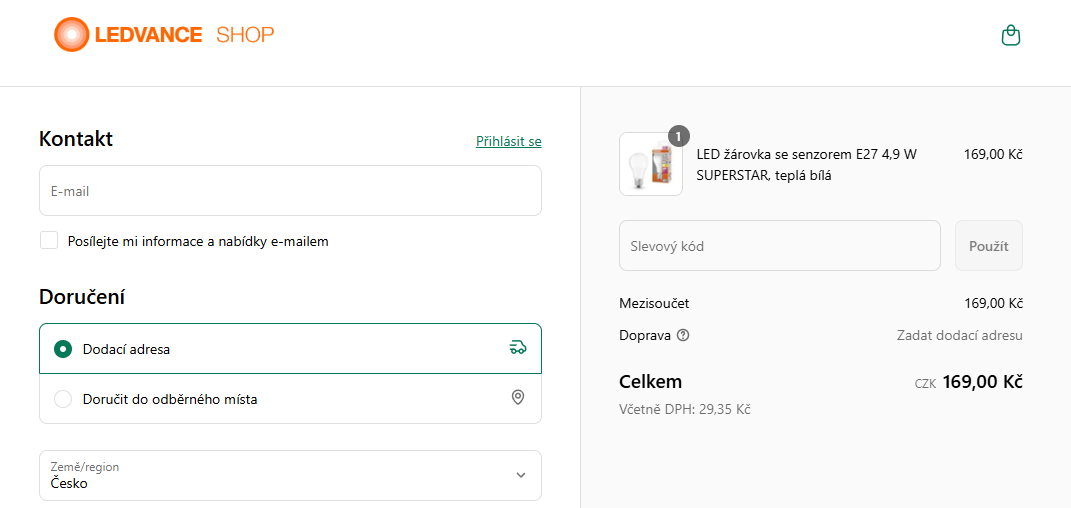Open the shopping bag cart icon
The width and height of the screenshot is (1071, 508).
click(x=1011, y=36)
